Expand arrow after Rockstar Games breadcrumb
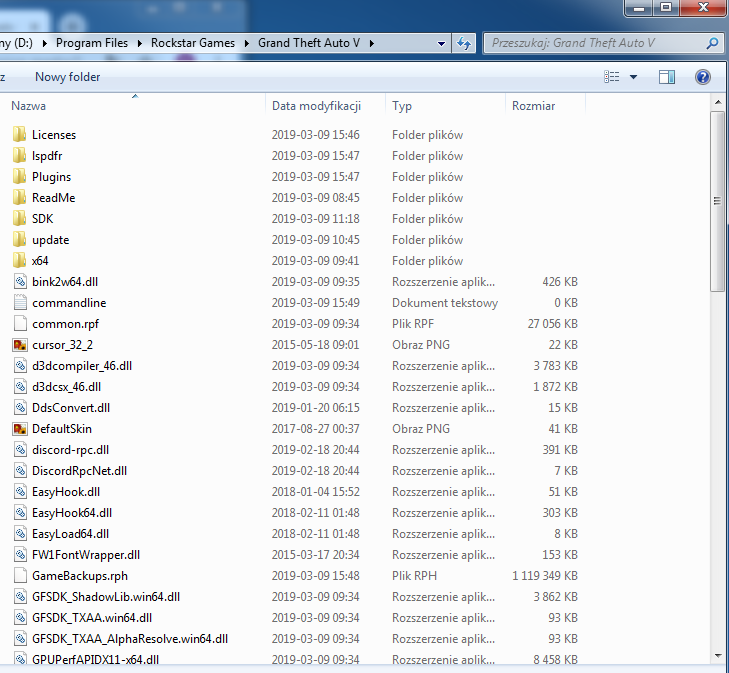 (247, 43)
